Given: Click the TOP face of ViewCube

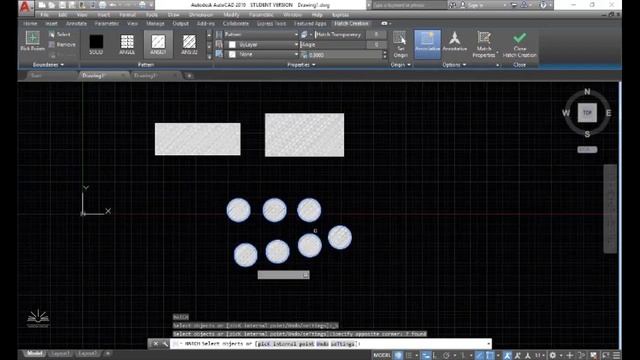Looking at the screenshot, I should coord(587,113).
